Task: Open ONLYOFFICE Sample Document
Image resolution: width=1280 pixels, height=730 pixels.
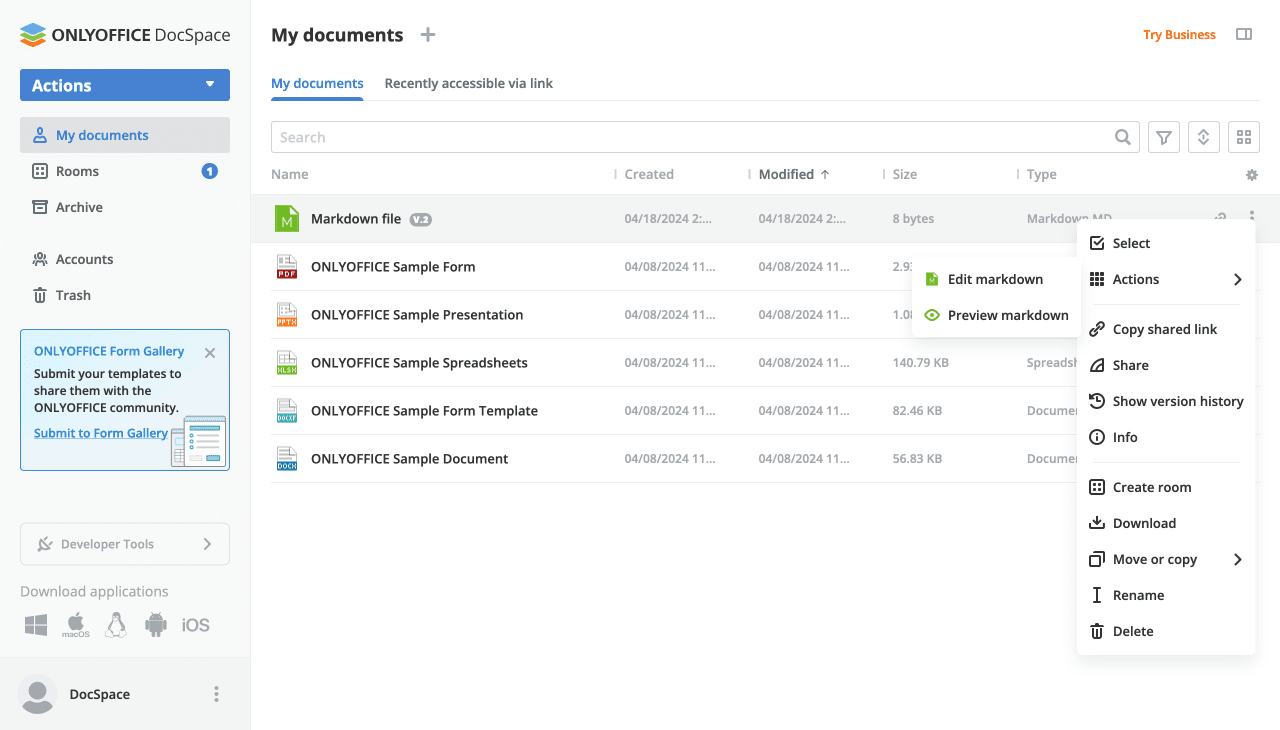Action: pyautogui.click(x=409, y=459)
